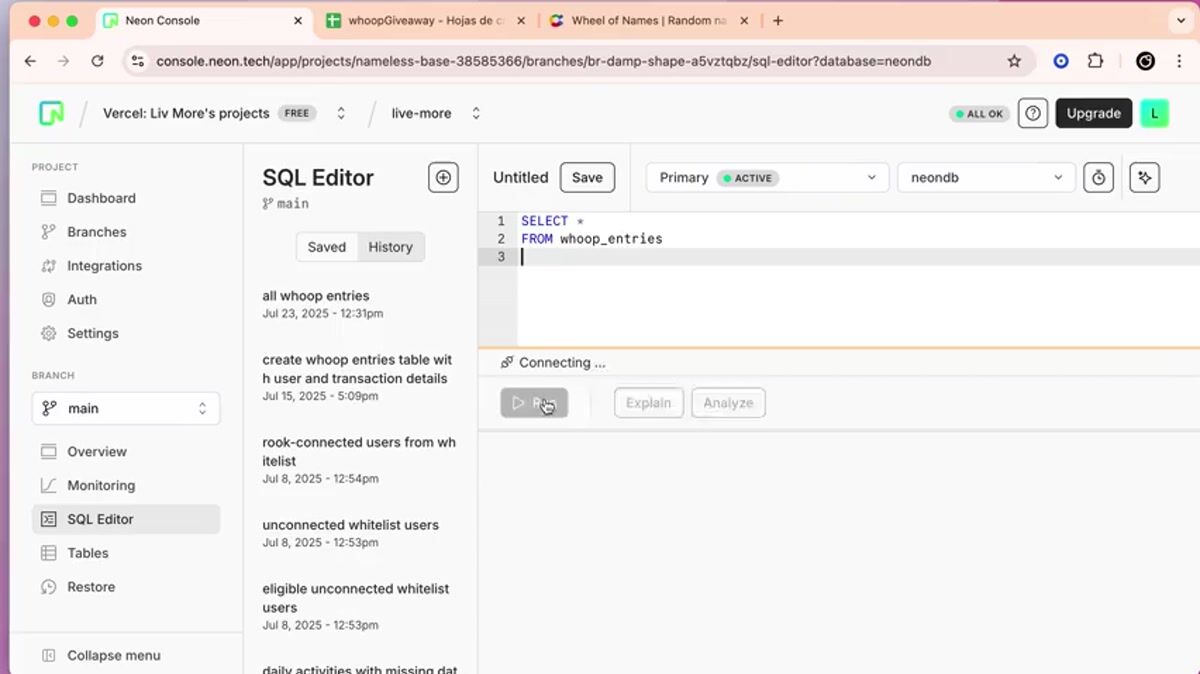Click the Analyze button
This screenshot has width=1200, height=674.
click(728, 403)
